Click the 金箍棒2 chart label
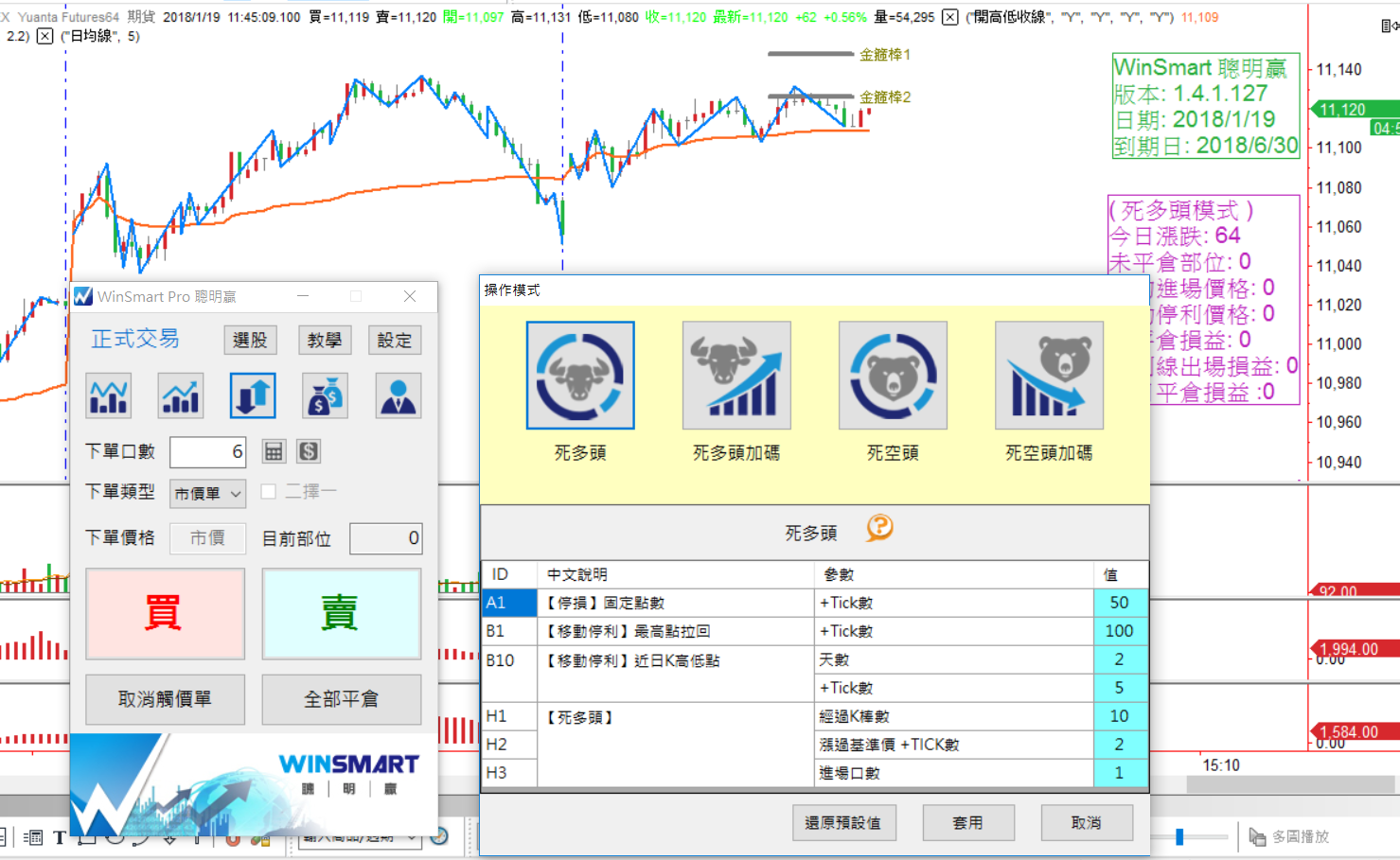 [884, 97]
